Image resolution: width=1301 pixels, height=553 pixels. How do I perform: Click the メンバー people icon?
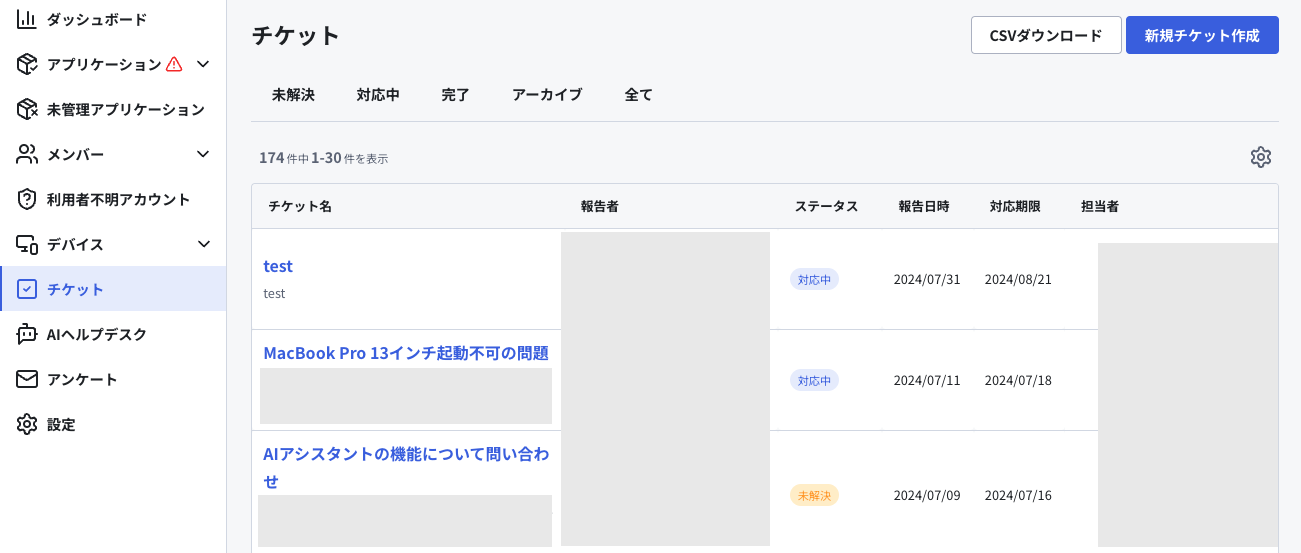coord(27,154)
